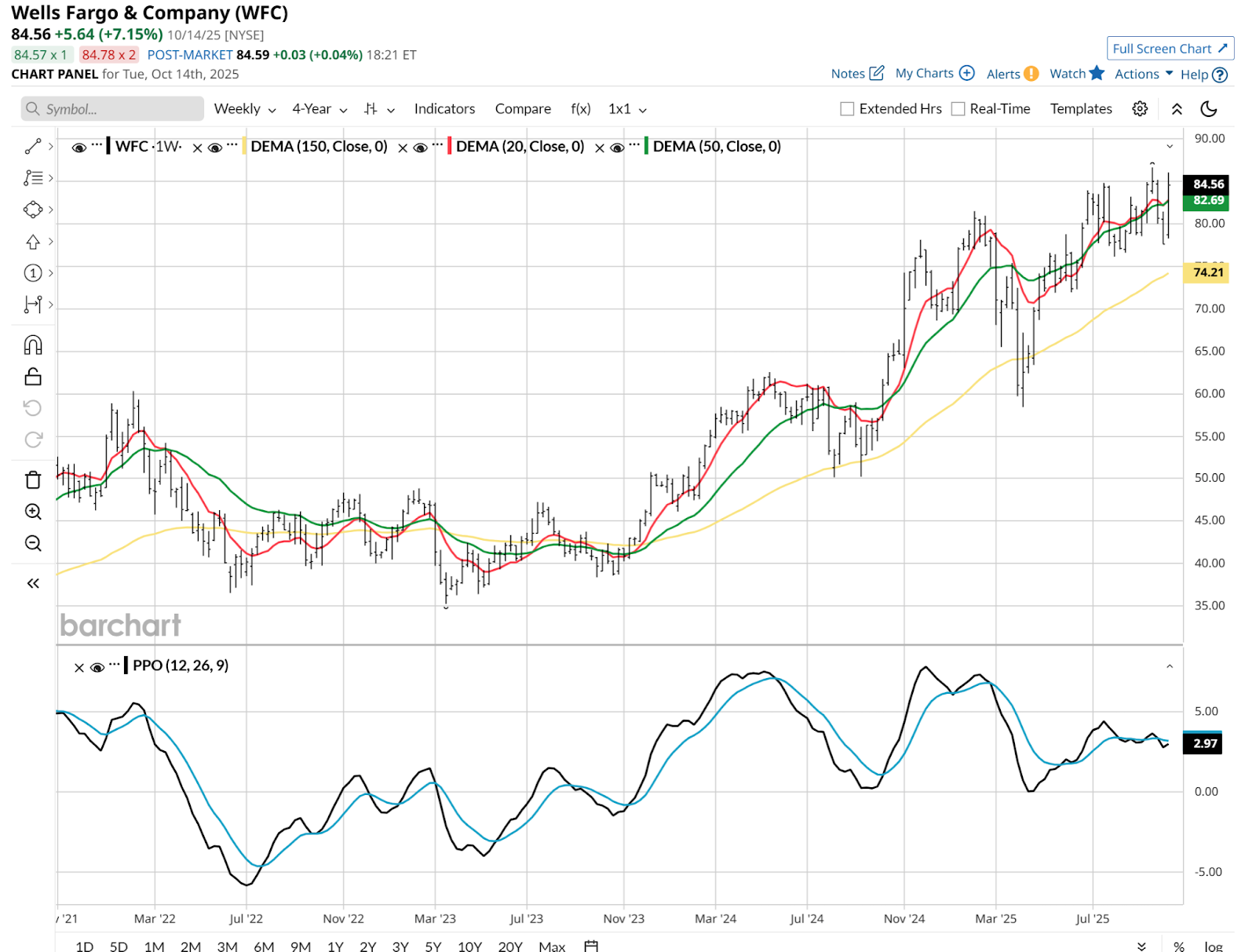Click the Full Screen Chart button
The image size is (1256, 952).
[x=1170, y=49]
